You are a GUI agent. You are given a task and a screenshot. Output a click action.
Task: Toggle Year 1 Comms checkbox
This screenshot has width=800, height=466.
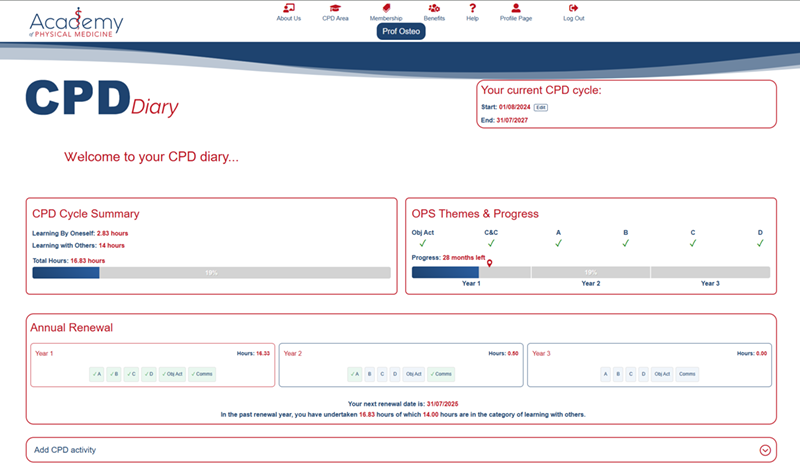click(x=202, y=374)
